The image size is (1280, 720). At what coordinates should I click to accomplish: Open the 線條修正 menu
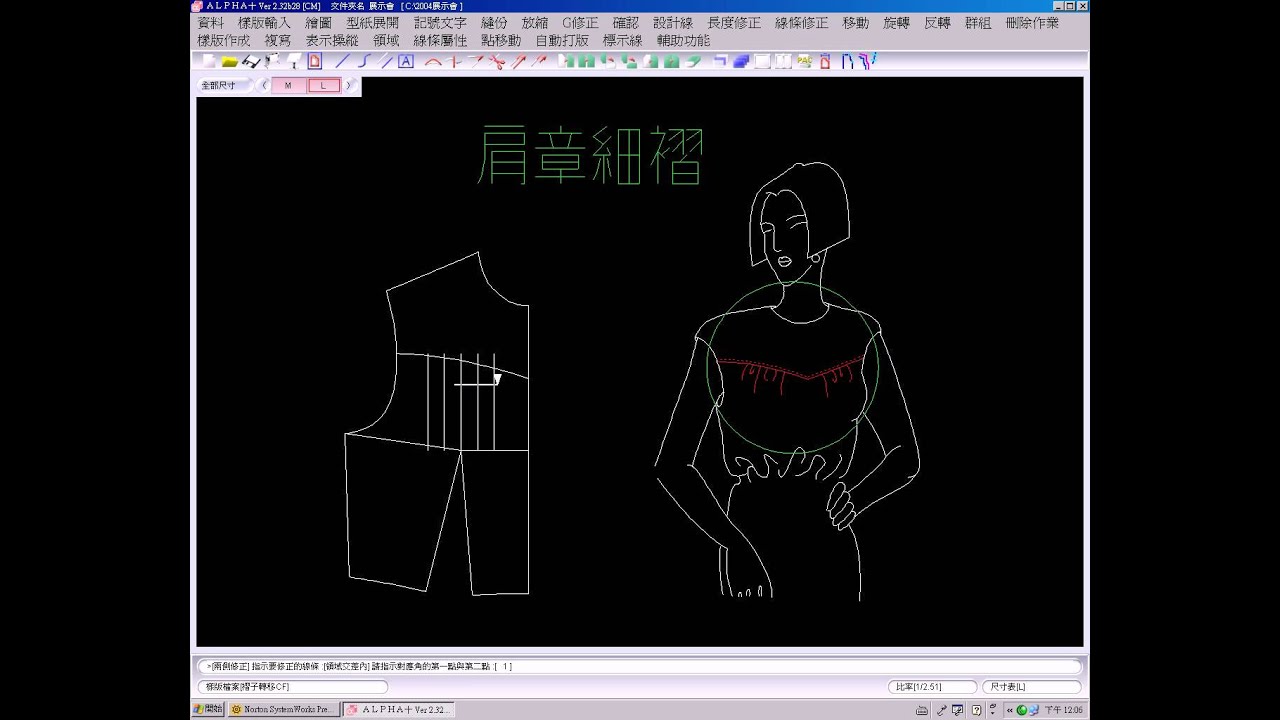point(802,22)
